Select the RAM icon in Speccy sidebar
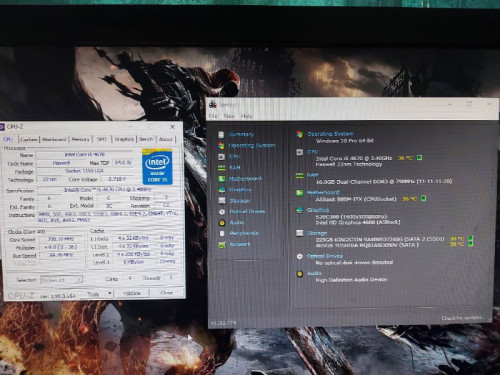This screenshot has height=375, width=500. coord(222,168)
